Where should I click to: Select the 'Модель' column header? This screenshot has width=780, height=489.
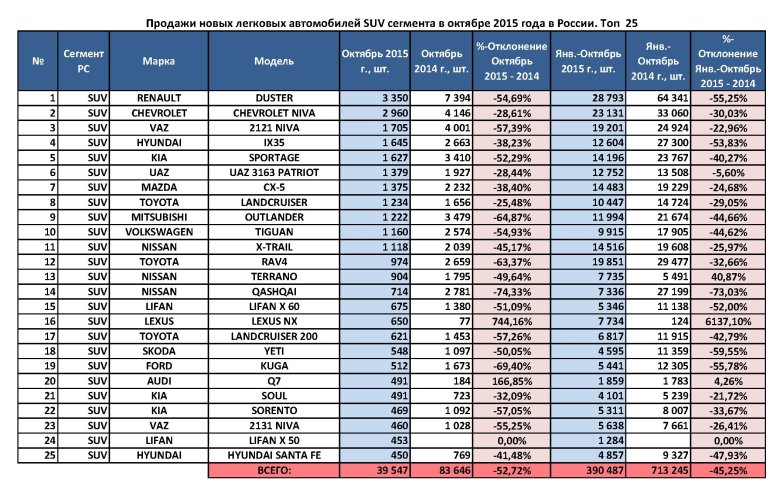[274, 61]
